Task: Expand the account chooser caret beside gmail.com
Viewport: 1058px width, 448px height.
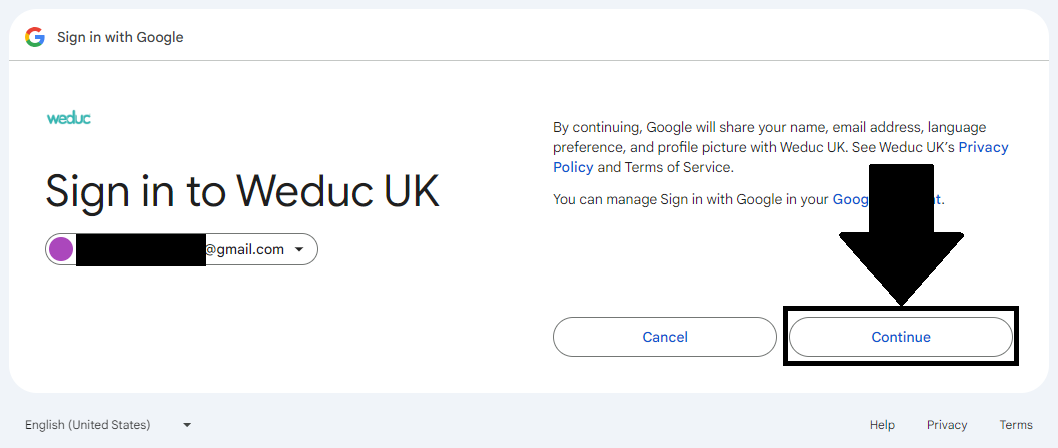Action: 299,249
